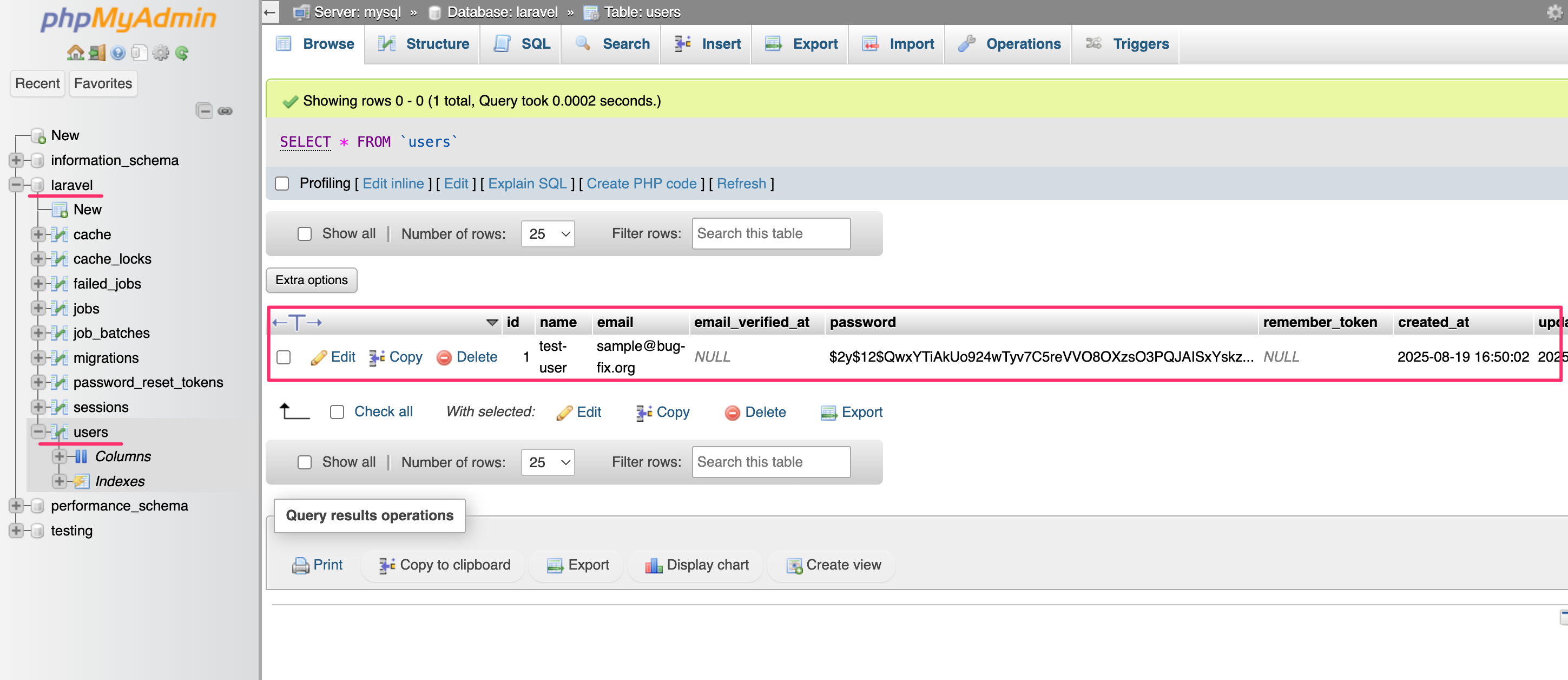Click Print in query results operations
The width and height of the screenshot is (1568, 680).
tap(317, 565)
